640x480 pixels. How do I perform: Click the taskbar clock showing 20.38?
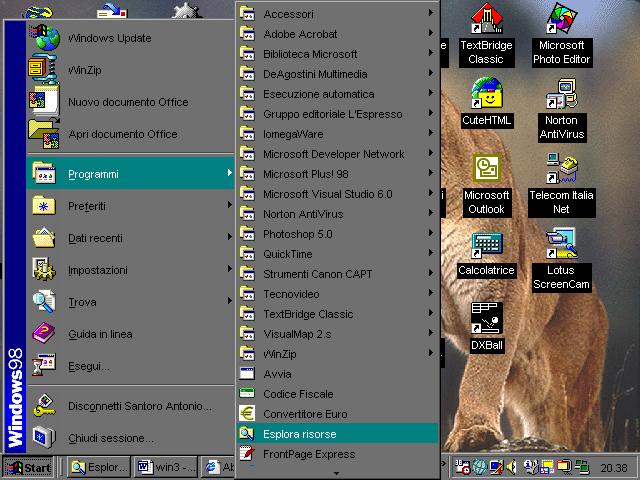tap(613, 468)
